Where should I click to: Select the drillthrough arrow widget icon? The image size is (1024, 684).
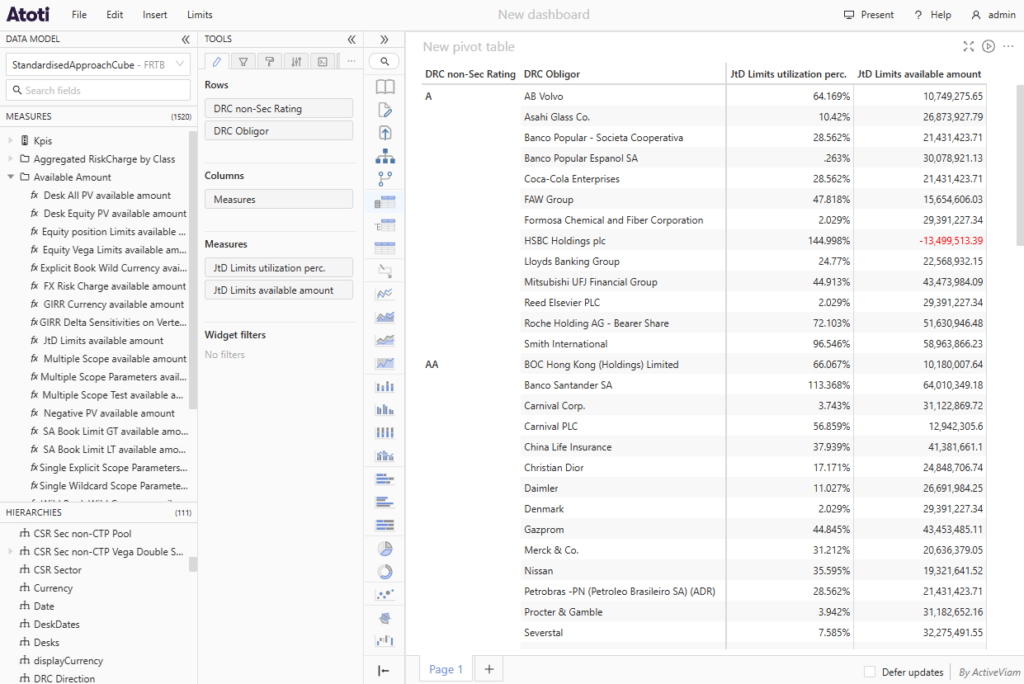(385, 270)
